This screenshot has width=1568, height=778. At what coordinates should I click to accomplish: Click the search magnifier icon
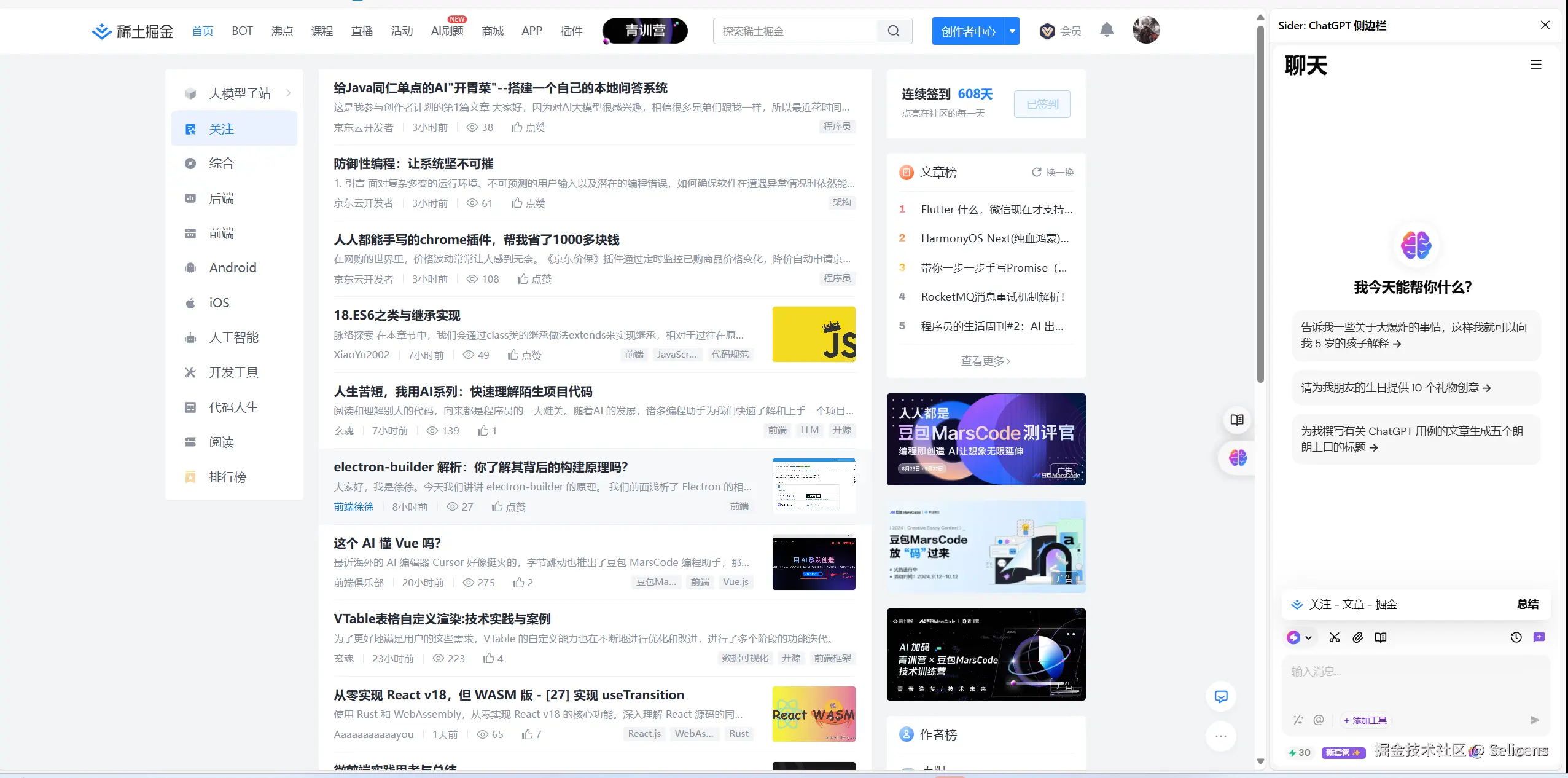coord(894,31)
